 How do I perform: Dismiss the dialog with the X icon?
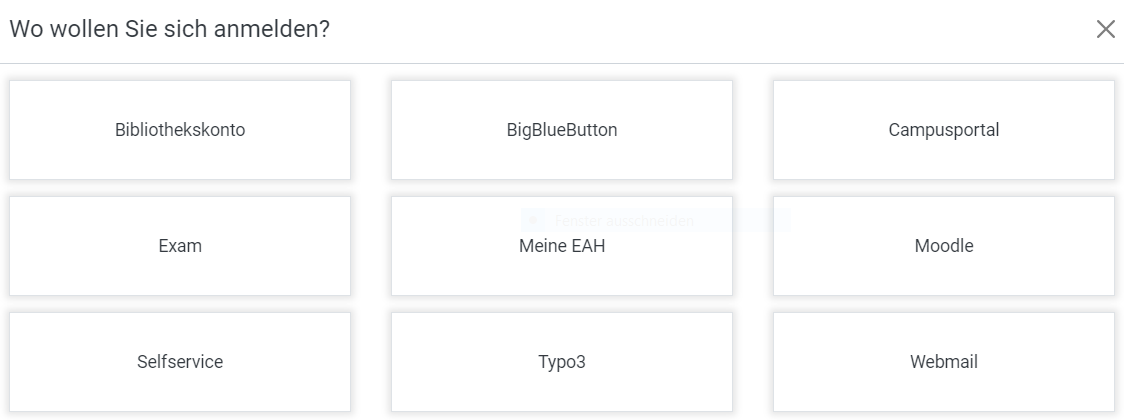coord(1105,29)
